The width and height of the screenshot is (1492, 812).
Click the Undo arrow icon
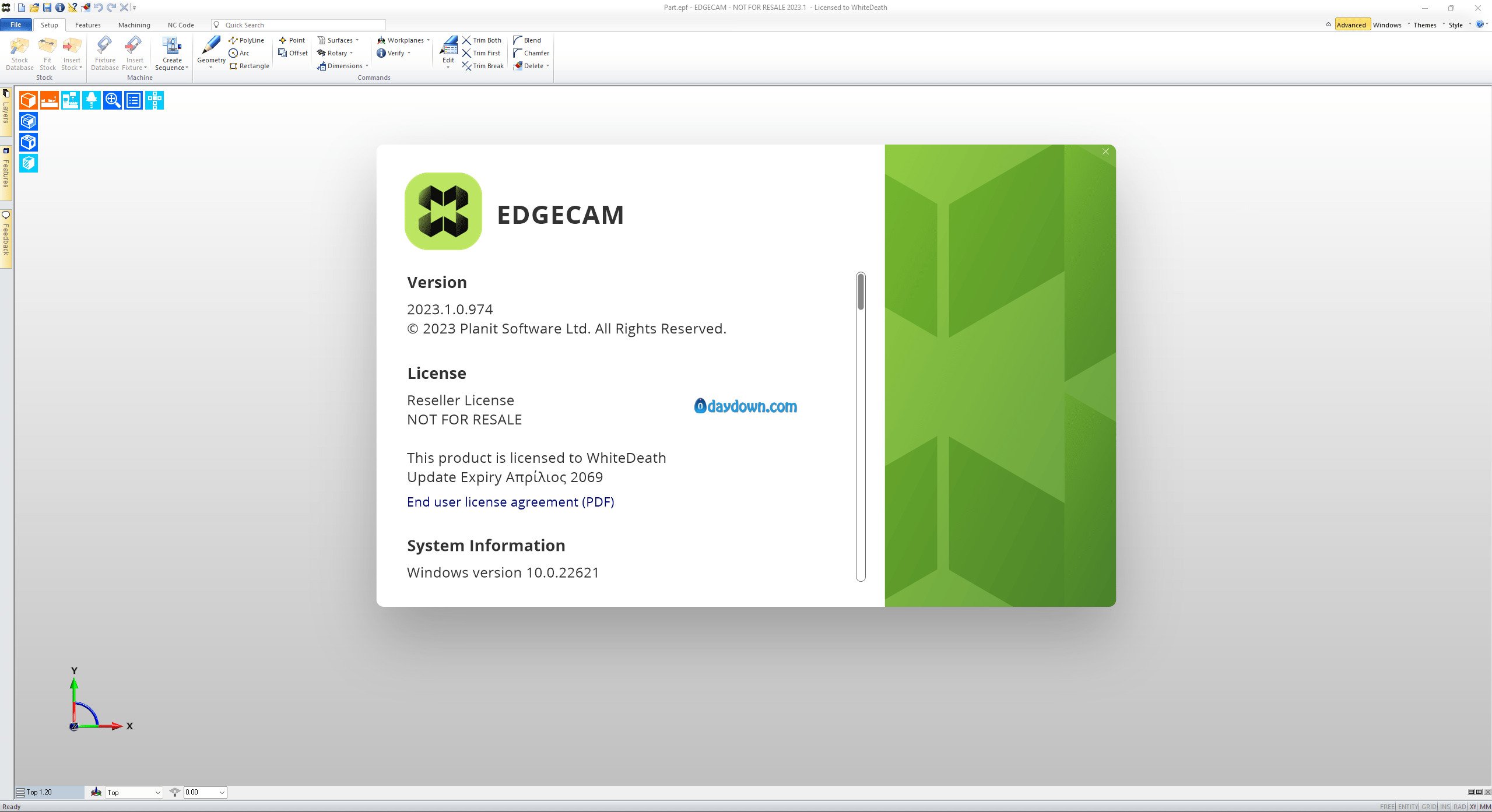tap(98, 8)
